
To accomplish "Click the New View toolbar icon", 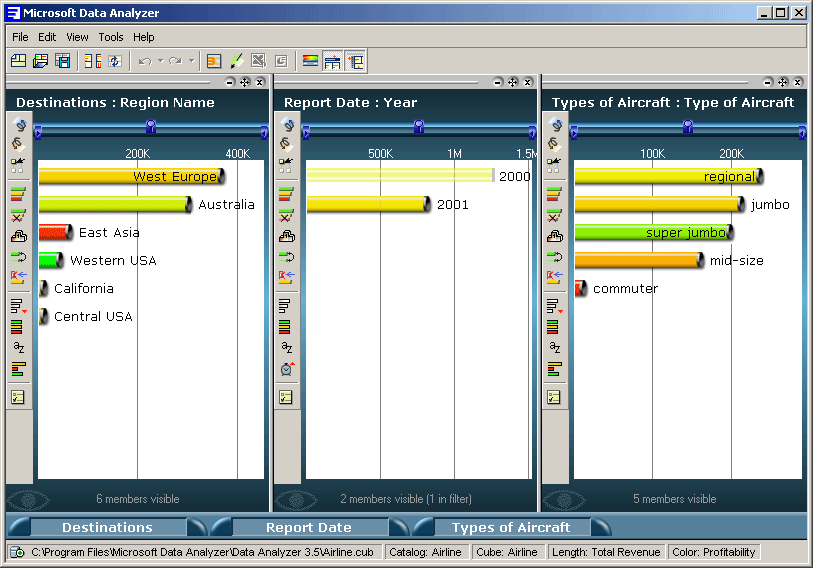I will point(19,61).
